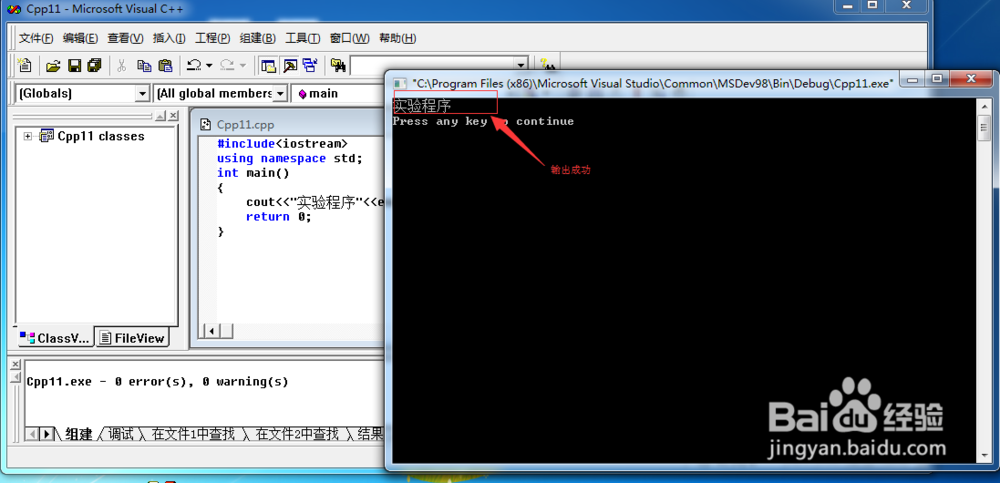1000x483 pixels.
Task: Click the Cpp11.cpp document title
Action: pyautogui.click(x=246, y=124)
